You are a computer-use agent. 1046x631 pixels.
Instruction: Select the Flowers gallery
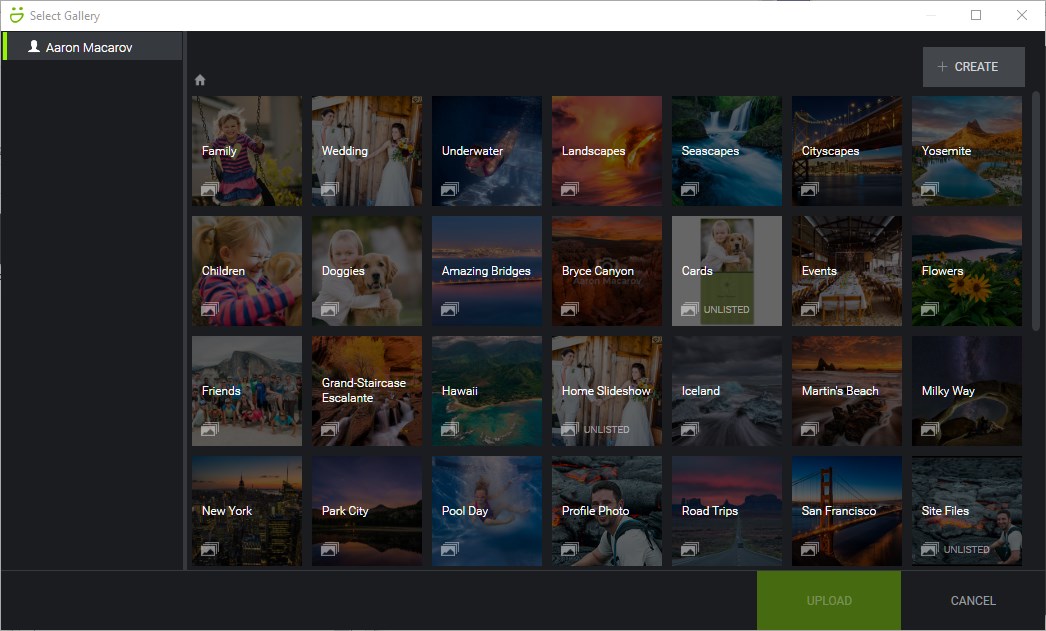pyautogui.click(x=967, y=271)
